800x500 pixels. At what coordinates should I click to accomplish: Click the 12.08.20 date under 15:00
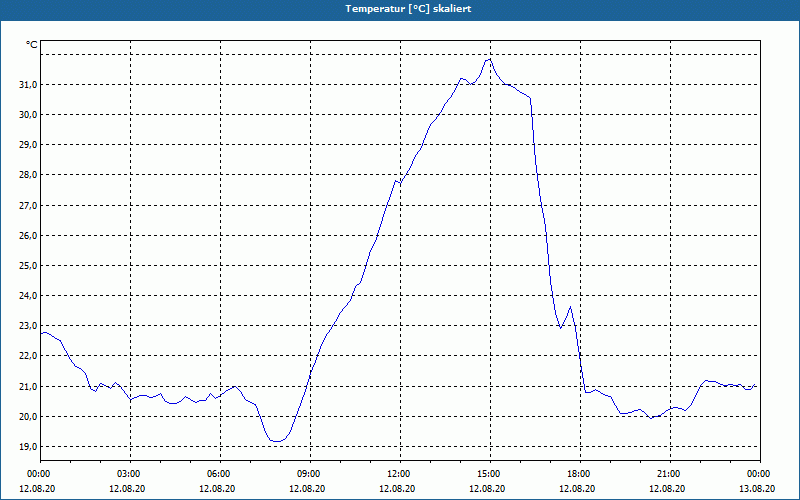tap(487, 488)
